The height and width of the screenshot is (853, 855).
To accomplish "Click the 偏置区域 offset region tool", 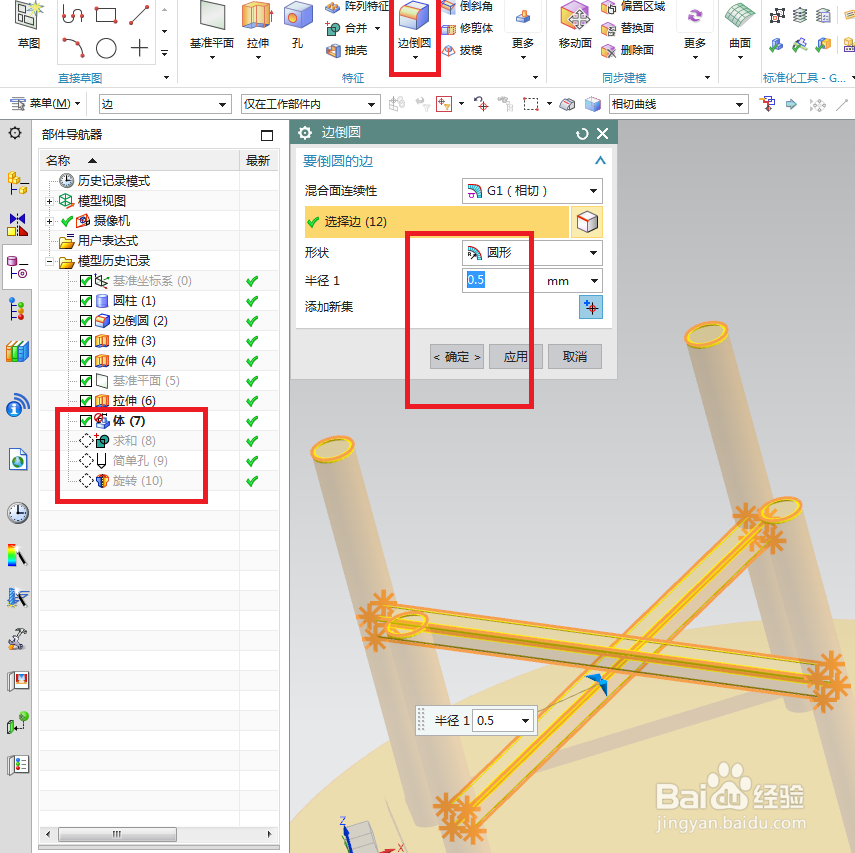I will click(633, 6).
